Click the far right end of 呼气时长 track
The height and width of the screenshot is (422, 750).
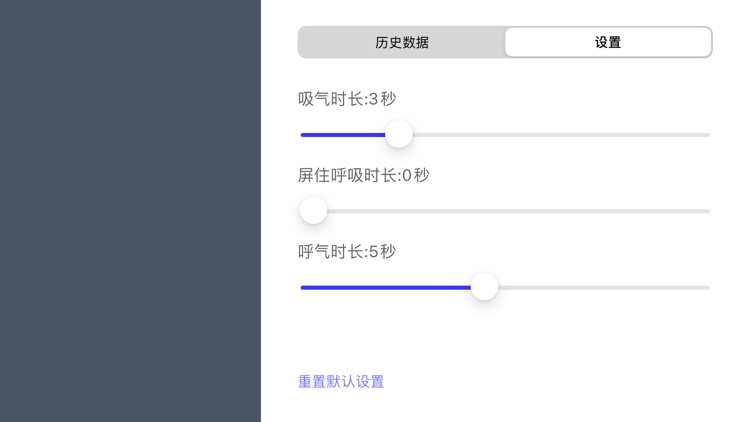tap(706, 287)
